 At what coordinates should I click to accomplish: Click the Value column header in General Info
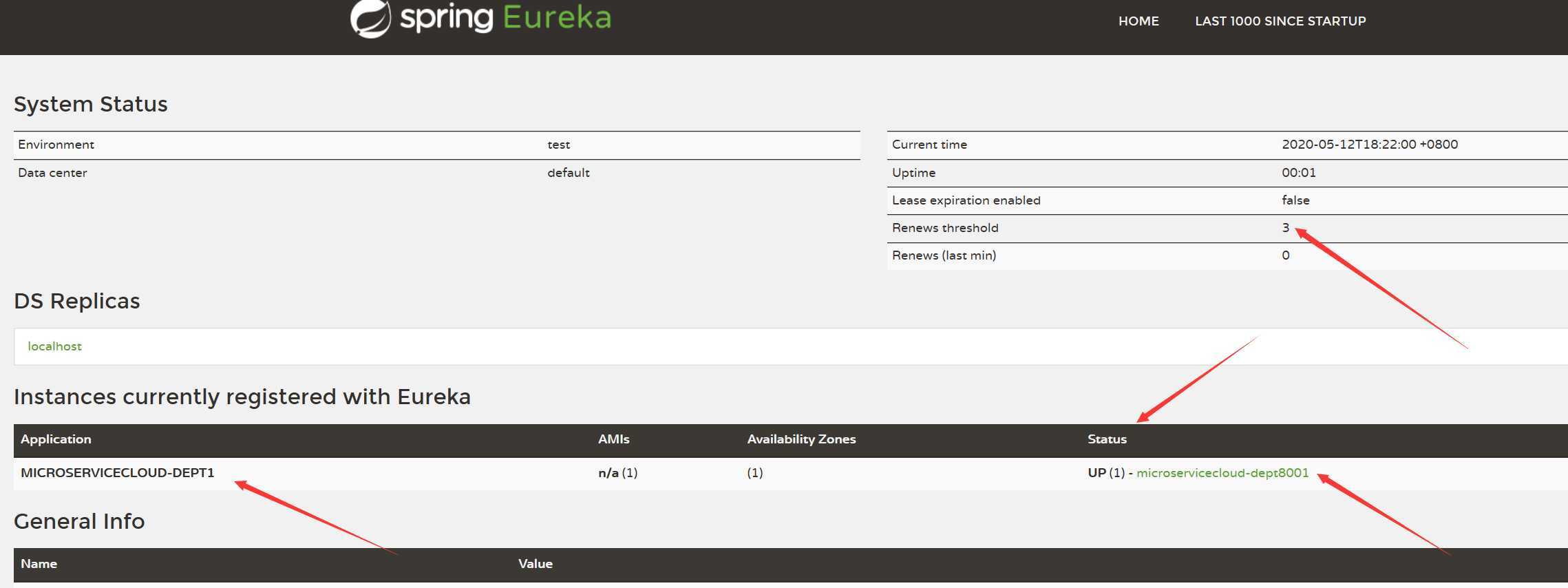coord(535,564)
